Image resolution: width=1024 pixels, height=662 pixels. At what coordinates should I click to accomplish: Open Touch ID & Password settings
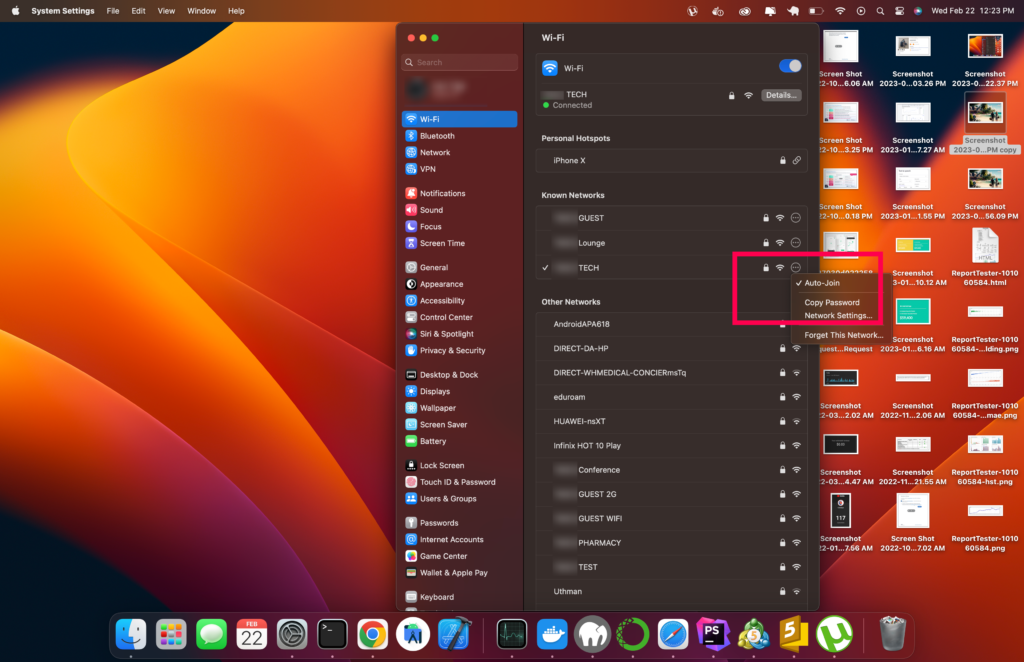[x=460, y=482]
